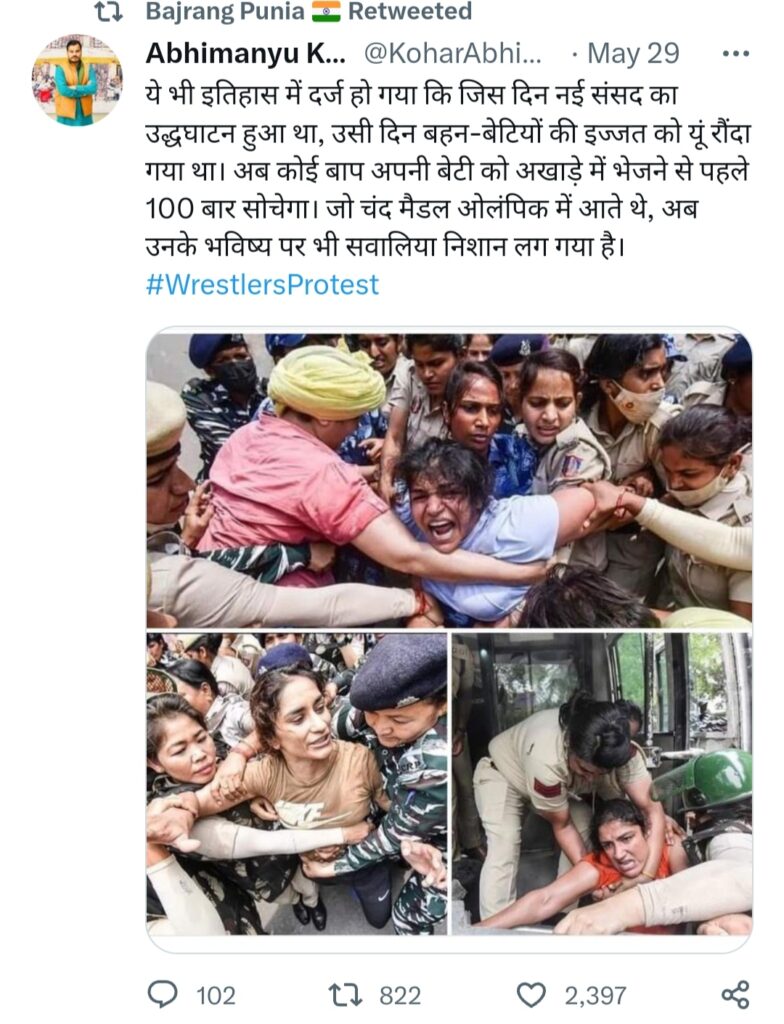784x1024 pixels.
Task: Like the tweet with the heart icon
Action: click(531, 995)
